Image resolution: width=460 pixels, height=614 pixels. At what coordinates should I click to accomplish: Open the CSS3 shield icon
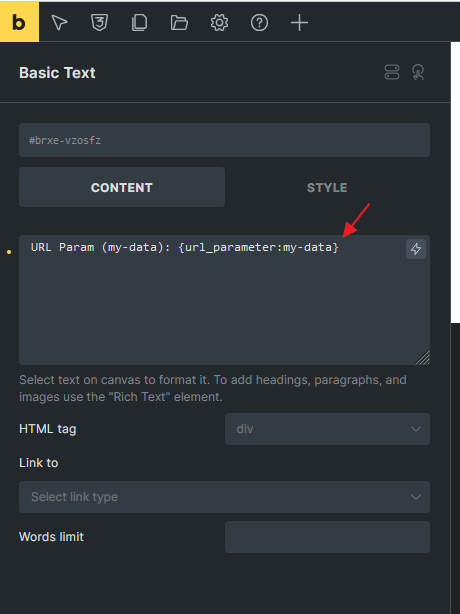(99, 22)
